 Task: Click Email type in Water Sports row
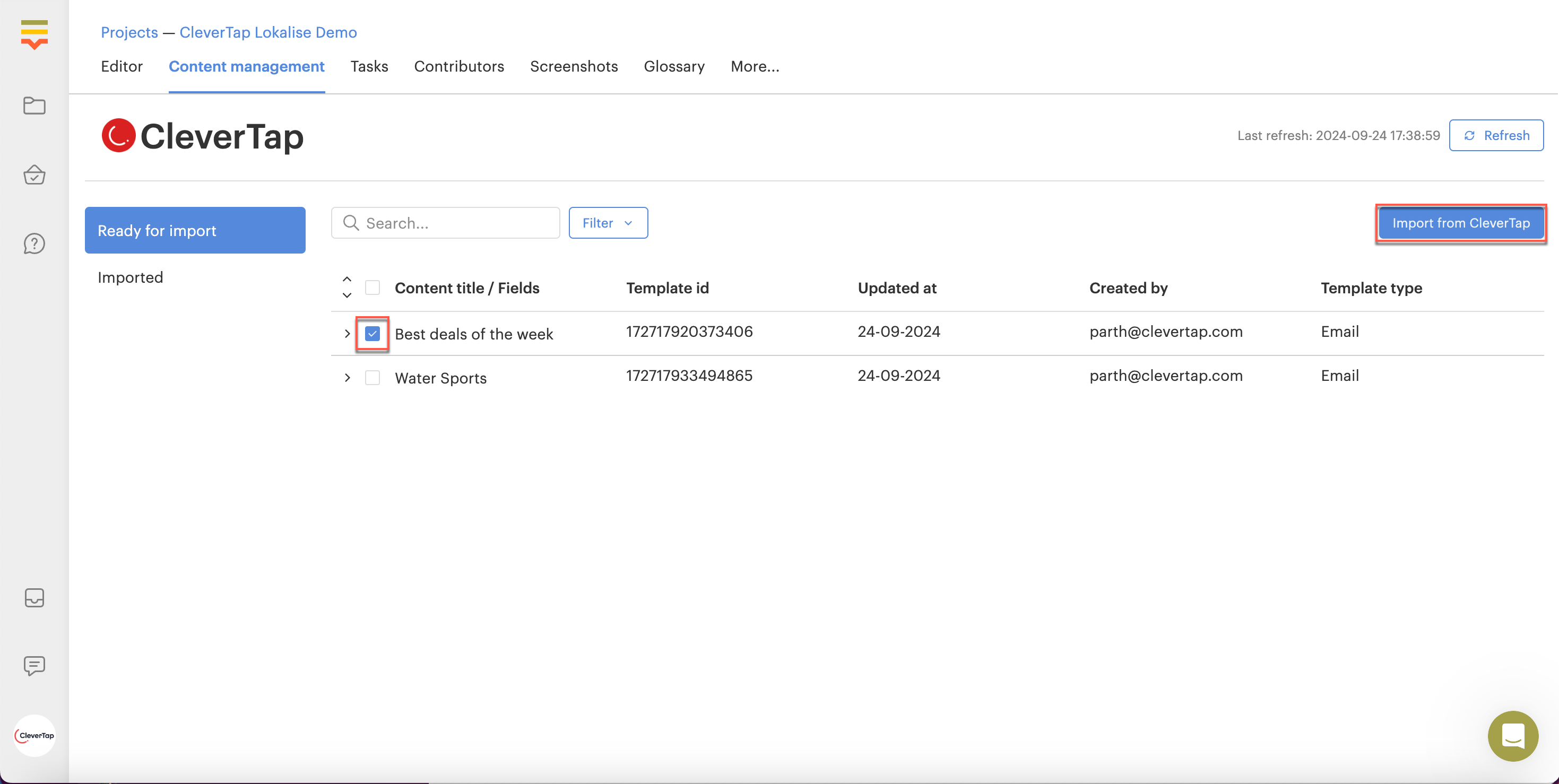1339,375
